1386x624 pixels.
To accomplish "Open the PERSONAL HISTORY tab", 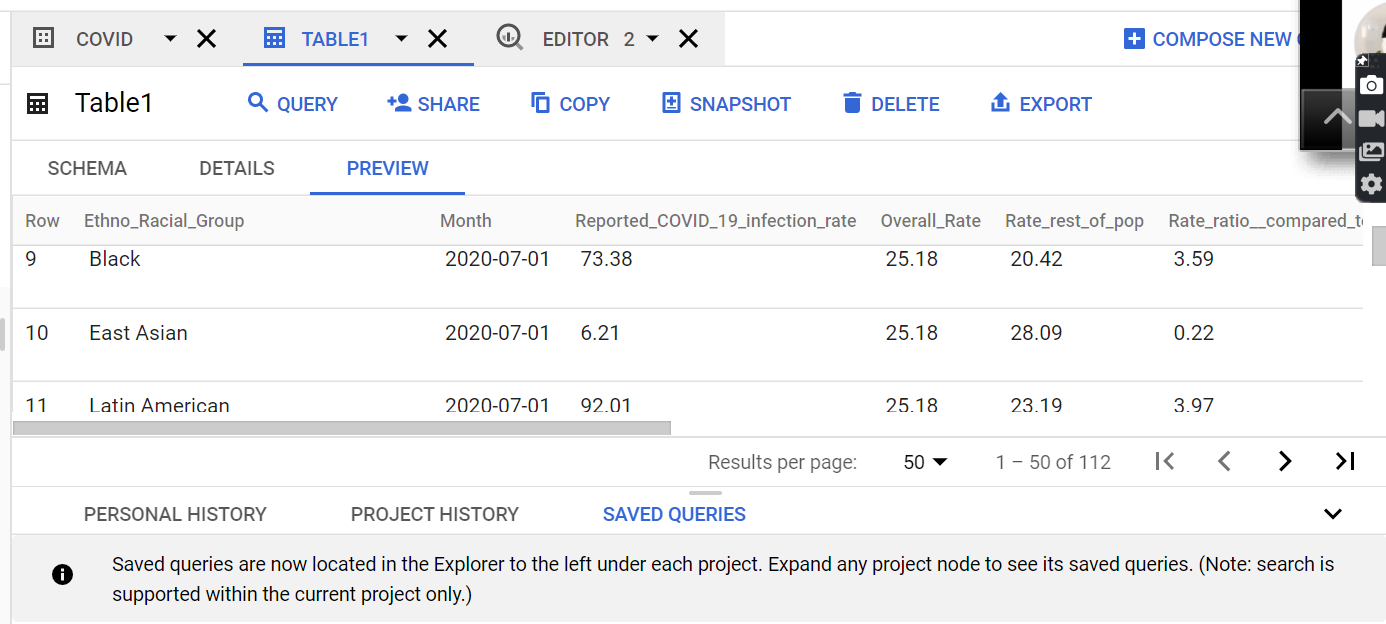I will [175, 514].
